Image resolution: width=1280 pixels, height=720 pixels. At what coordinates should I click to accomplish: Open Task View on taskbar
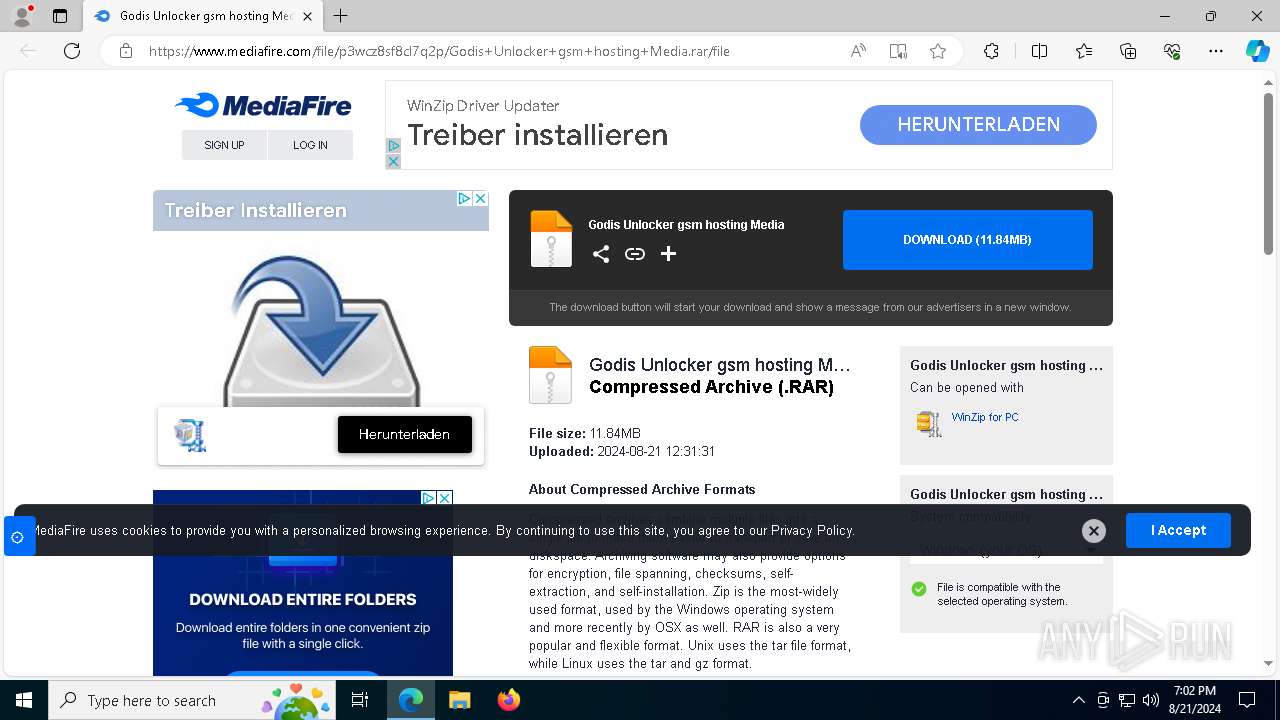click(360, 700)
